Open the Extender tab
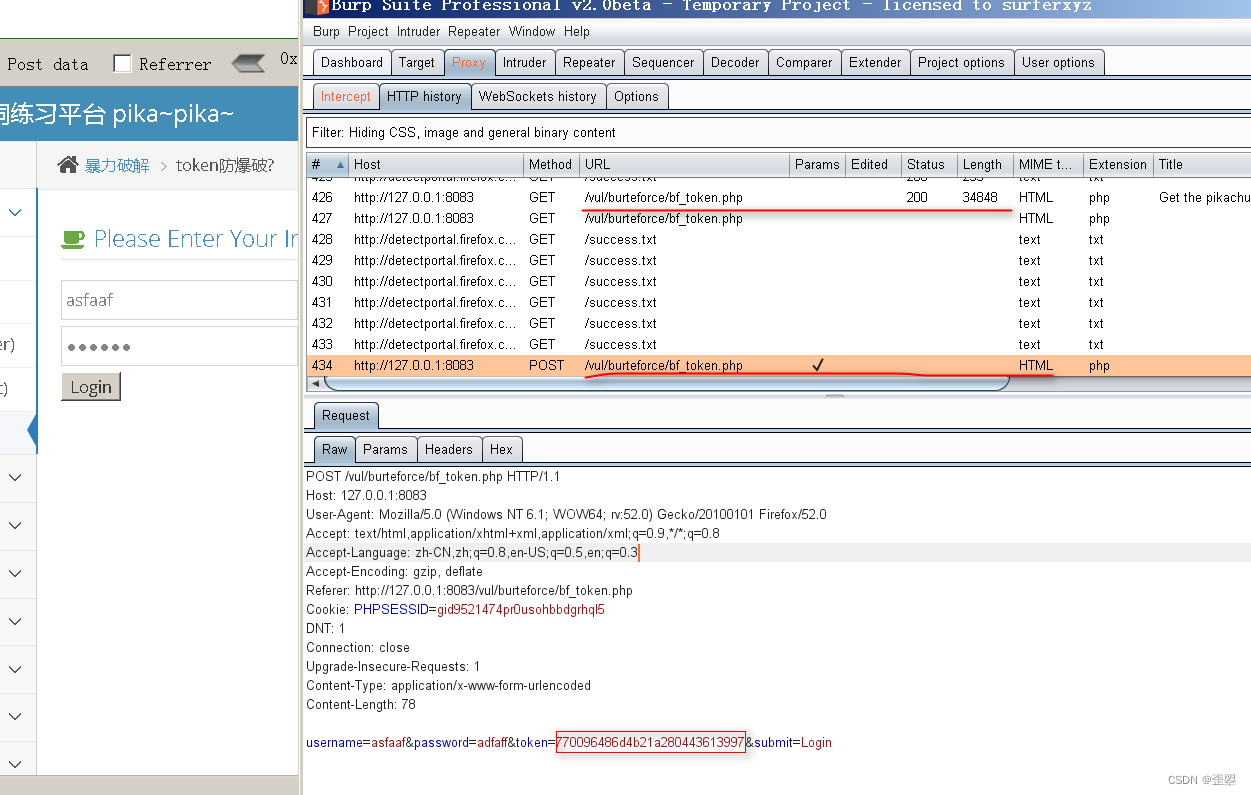 coord(875,62)
